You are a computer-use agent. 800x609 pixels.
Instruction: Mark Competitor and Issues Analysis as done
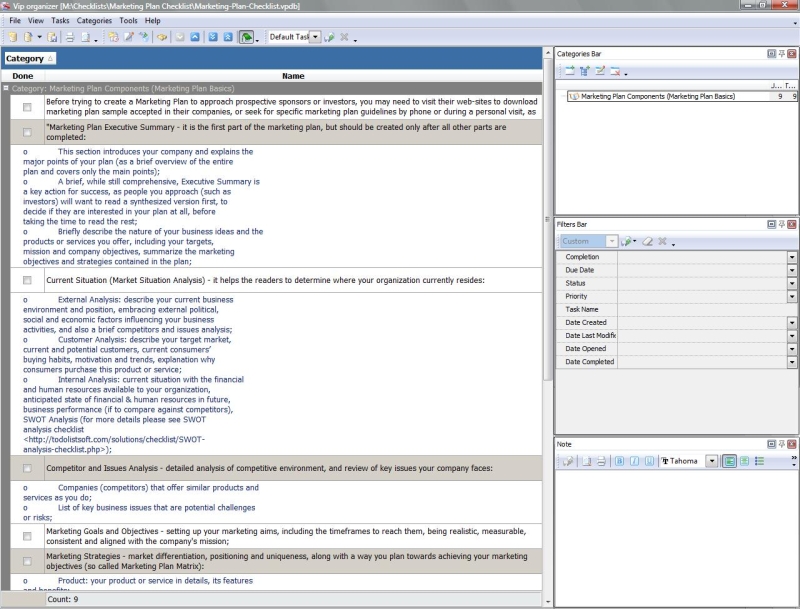[x=27, y=468]
